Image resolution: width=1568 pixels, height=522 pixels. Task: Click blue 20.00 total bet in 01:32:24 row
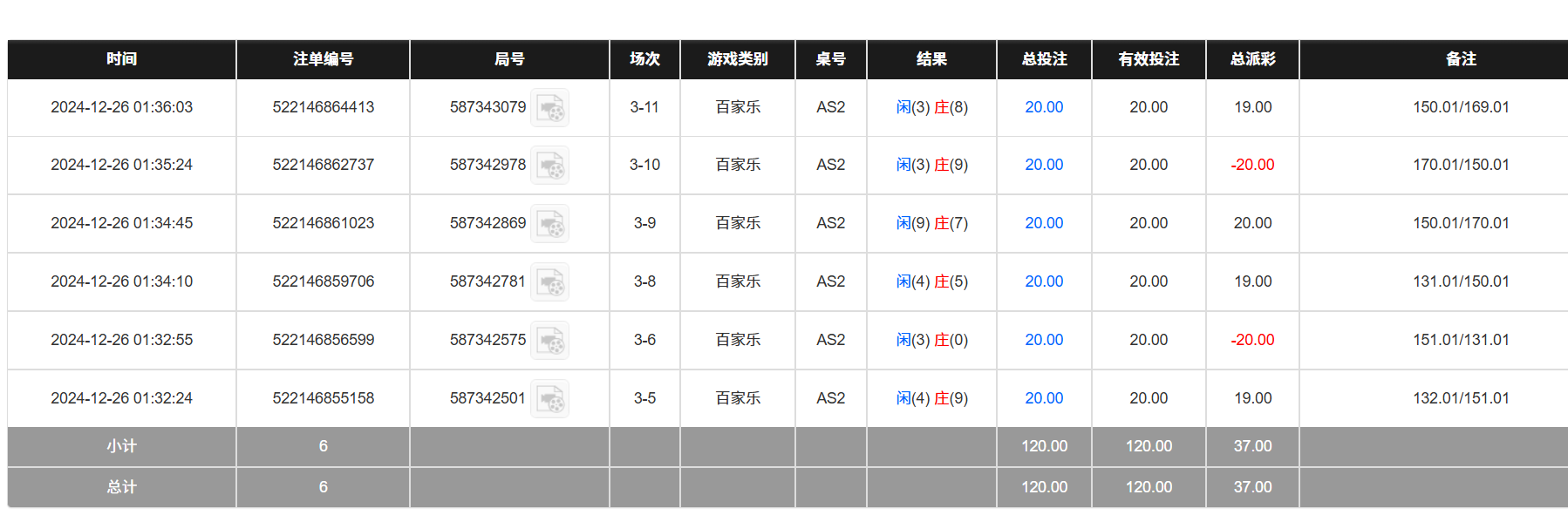coord(1044,398)
